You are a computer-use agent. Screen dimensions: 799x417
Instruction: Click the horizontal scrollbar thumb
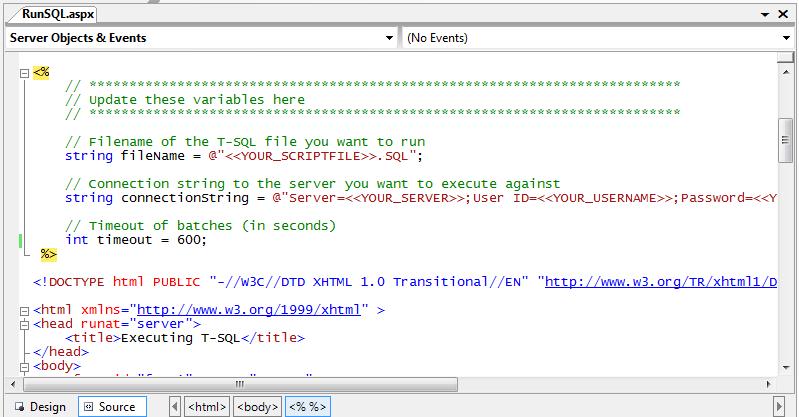click(240, 384)
